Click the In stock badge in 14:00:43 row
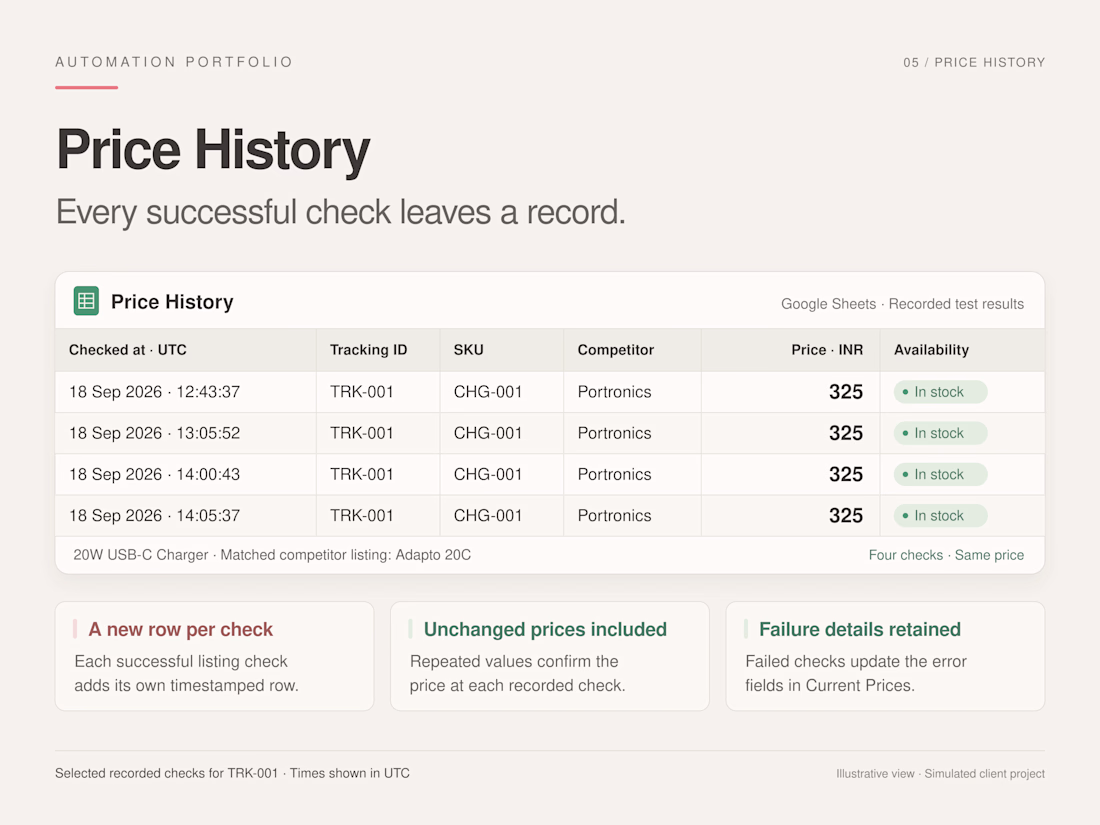Screen dimensions: 1100x825 coord(940,474)
